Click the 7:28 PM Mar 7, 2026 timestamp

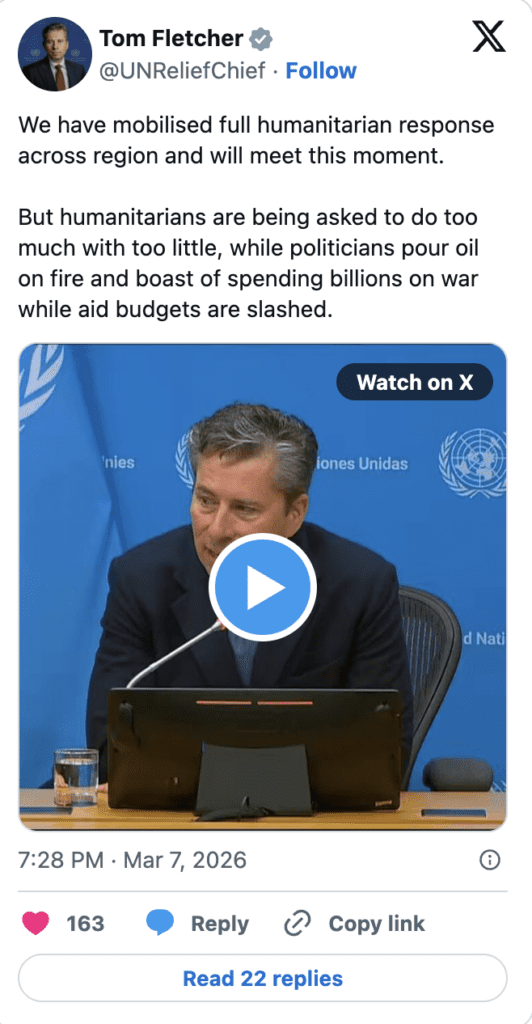point(133,860)
